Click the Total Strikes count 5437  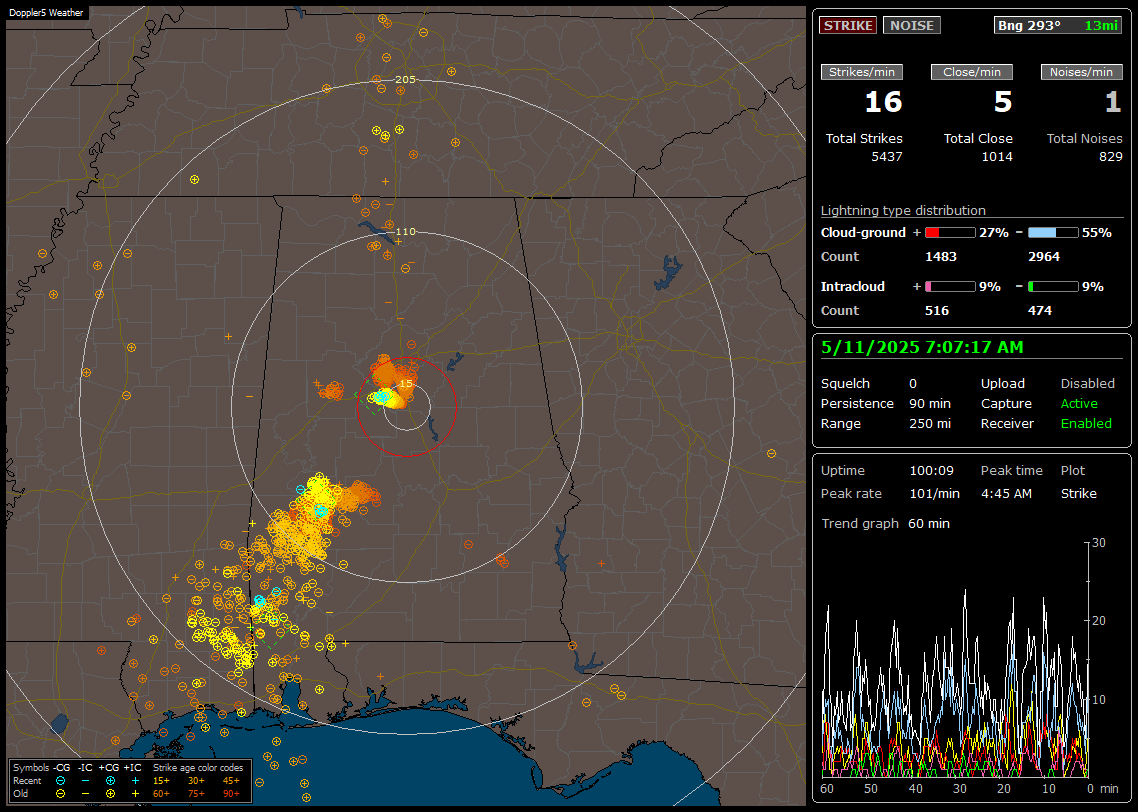[887, 157]
